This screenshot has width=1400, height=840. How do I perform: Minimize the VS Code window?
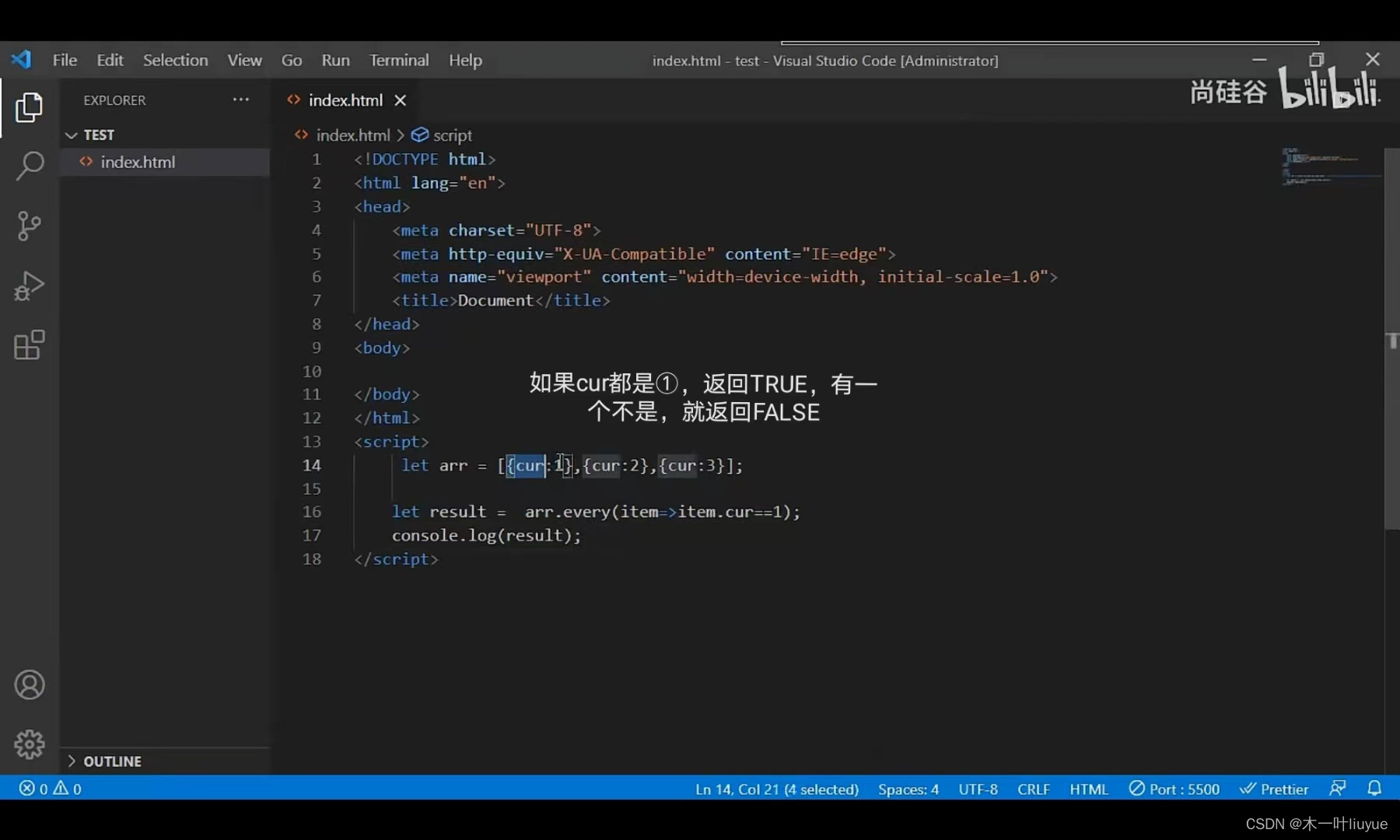(1259, 59)
